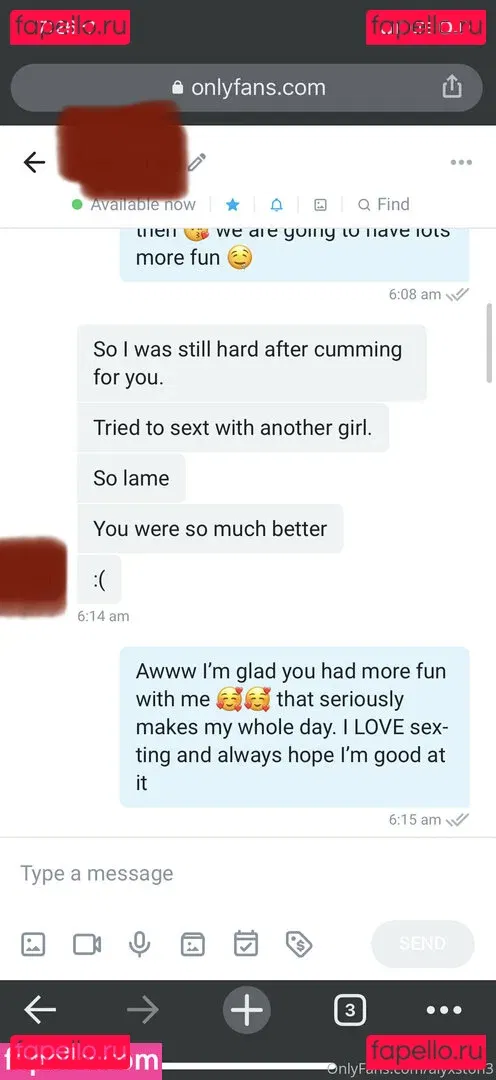Open the calendar schedule message icon
The width and height of the screenshot is (496, 1080).
click(246, 944)
